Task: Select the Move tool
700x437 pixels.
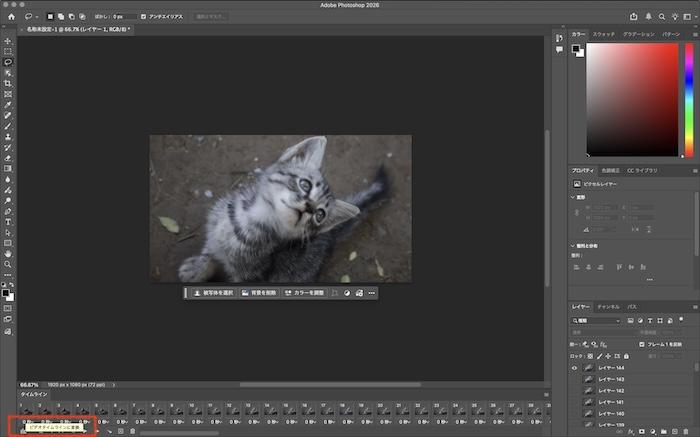Action: pyautogui.click(x=8, y=41)
